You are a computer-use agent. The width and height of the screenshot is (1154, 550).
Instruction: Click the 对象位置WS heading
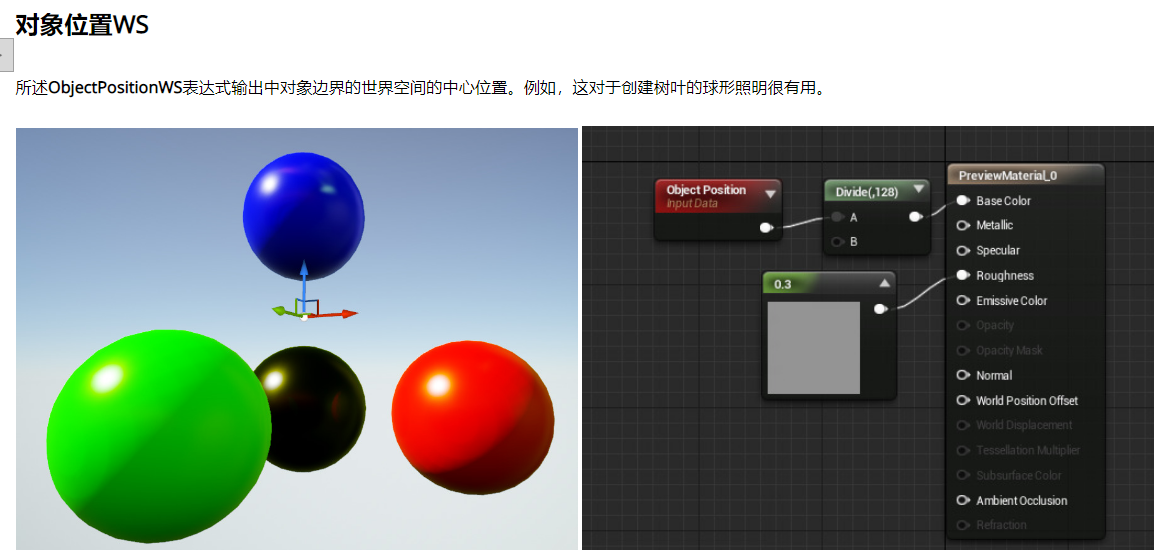[82, 26]
